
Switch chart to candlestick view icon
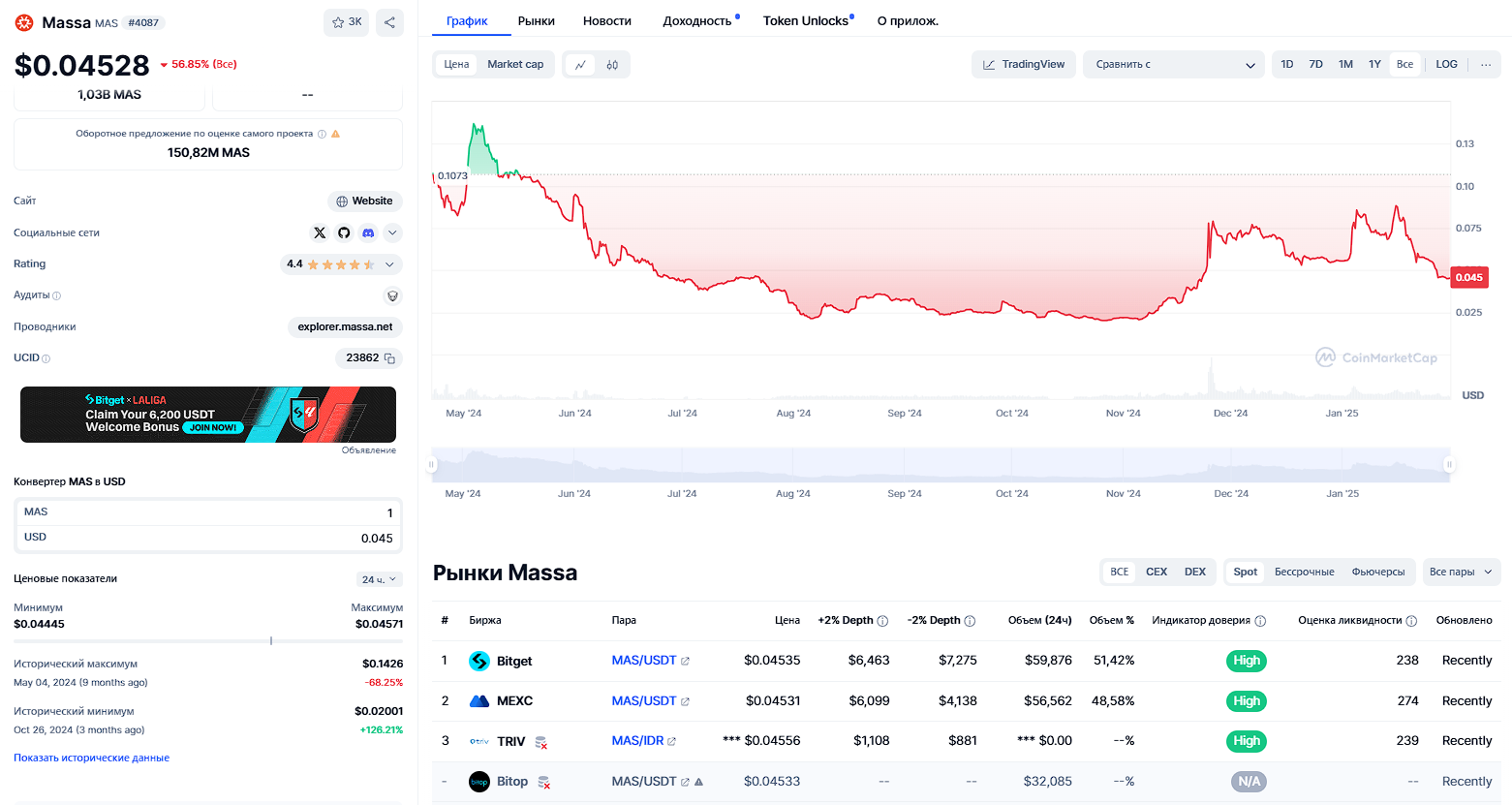[x=612, y=65]
